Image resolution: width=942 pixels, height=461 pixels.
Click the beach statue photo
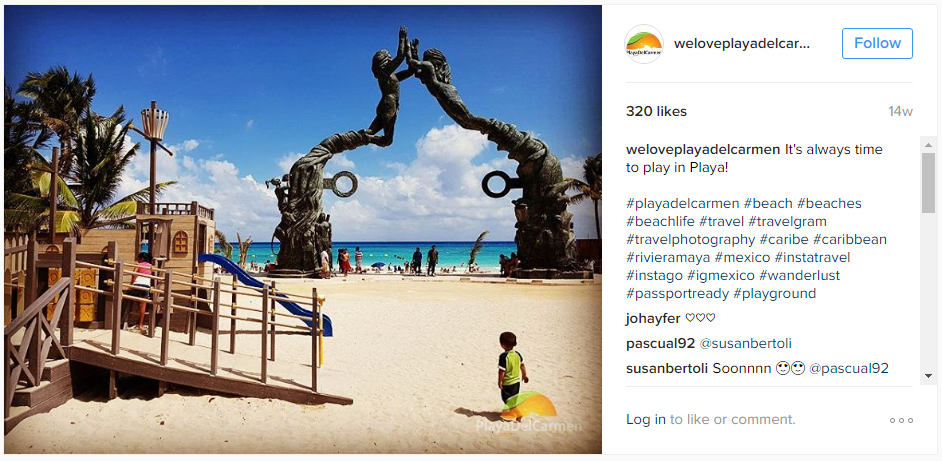pyautogui.click(x=303, y=230)
